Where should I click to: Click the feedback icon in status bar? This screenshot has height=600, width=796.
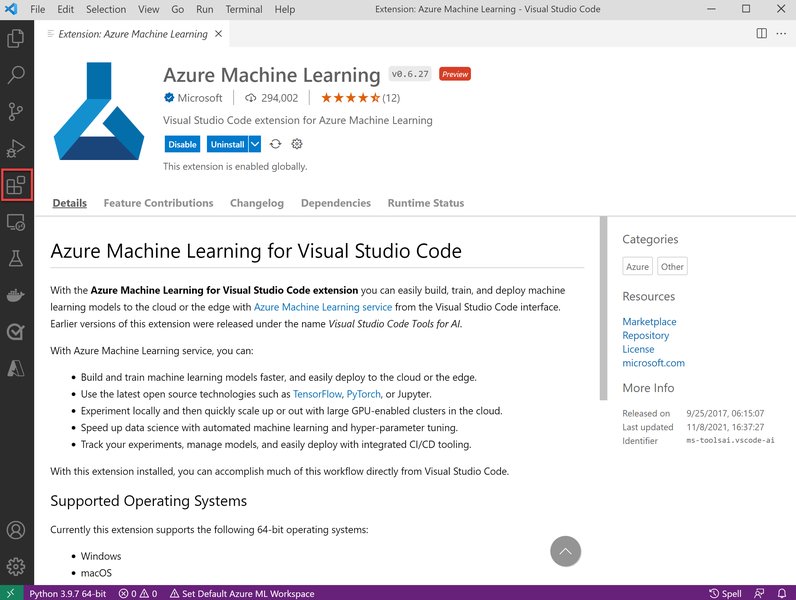[x=759, y=593]
